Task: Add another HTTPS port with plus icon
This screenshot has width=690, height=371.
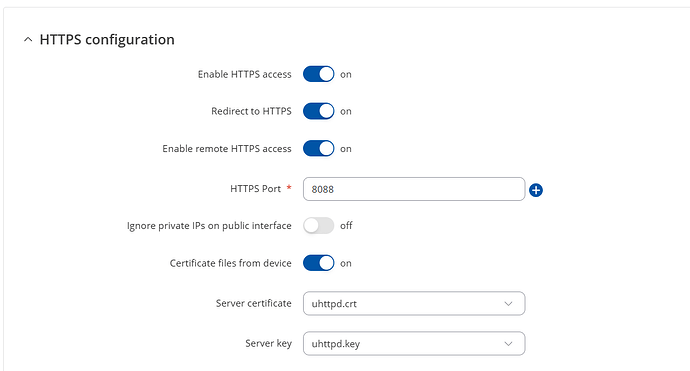Action: [x=536, y=190]
